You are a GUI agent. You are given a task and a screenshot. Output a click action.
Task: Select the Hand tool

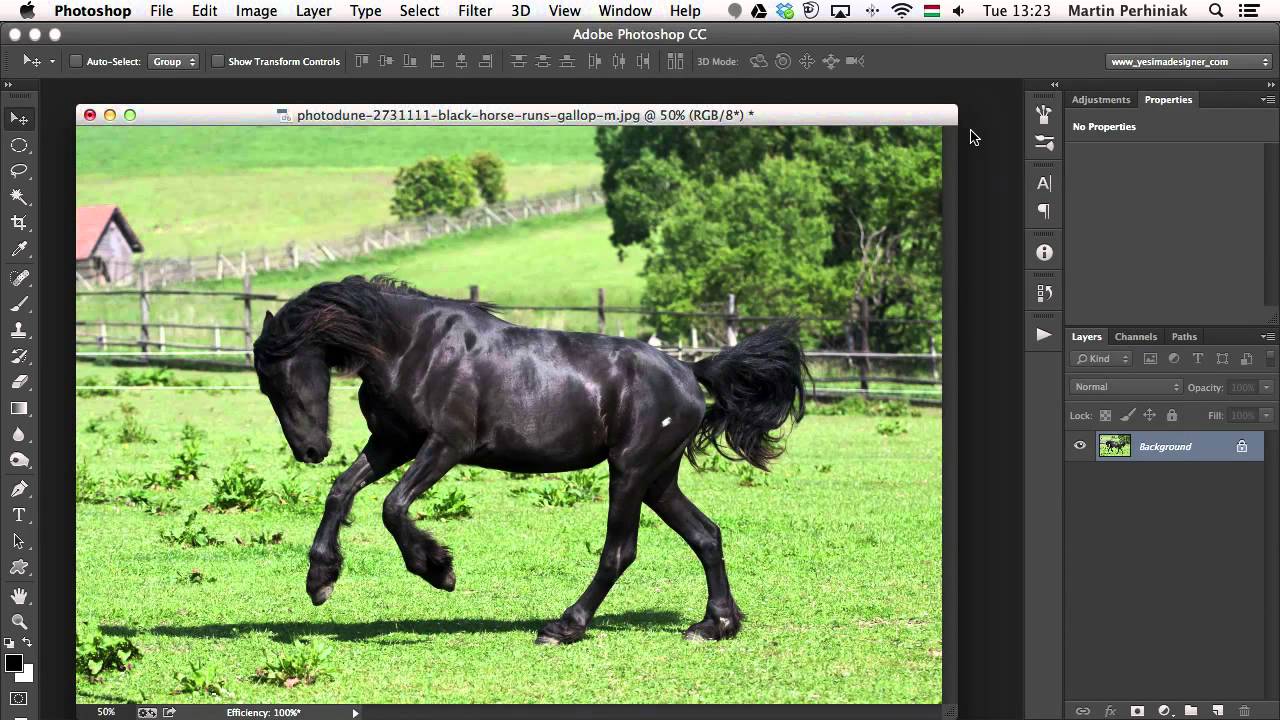click(x=19, y=596)
